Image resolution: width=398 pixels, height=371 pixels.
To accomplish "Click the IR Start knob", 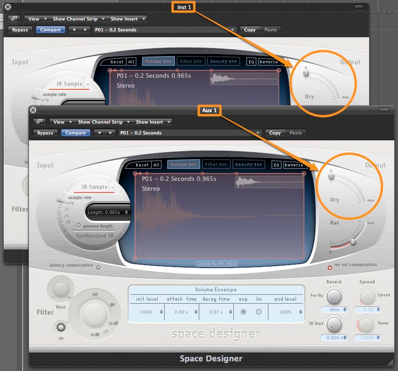I will pyautogui.click(x=334, y=324).
